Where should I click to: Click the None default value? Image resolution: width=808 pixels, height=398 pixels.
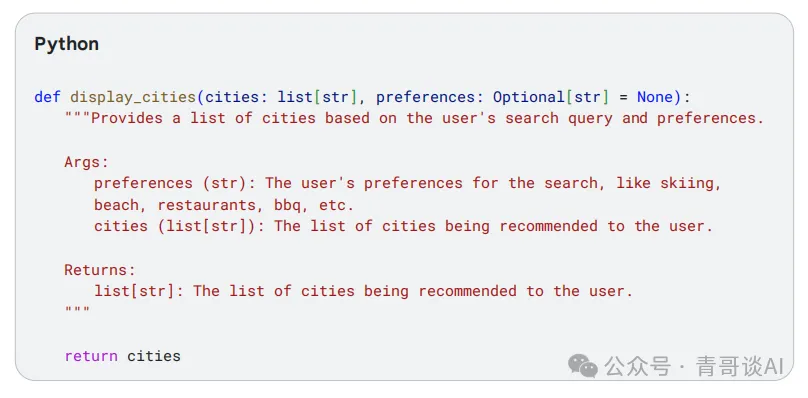[x=655, y=97]
